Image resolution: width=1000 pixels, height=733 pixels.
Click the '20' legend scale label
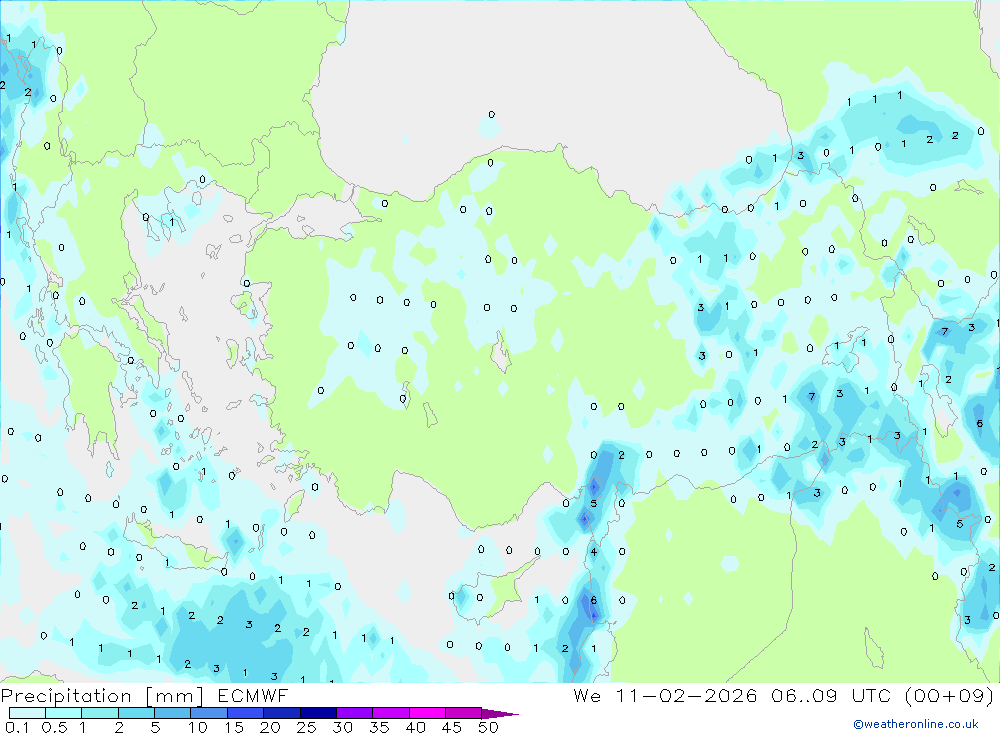(270, 727)
